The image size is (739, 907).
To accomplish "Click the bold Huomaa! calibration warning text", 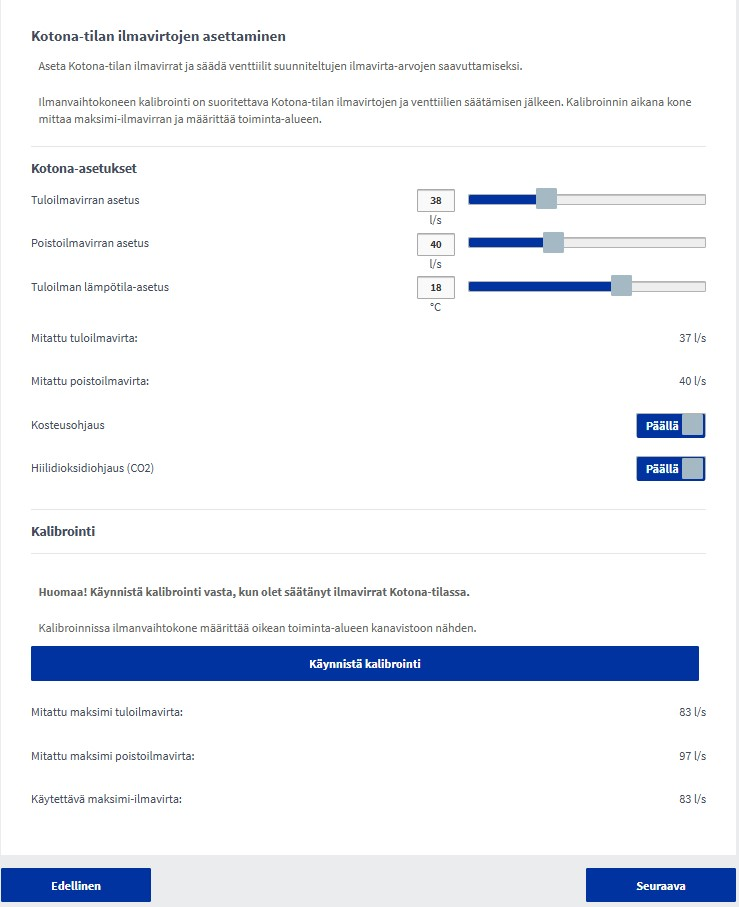I will [x=254, y=592].
